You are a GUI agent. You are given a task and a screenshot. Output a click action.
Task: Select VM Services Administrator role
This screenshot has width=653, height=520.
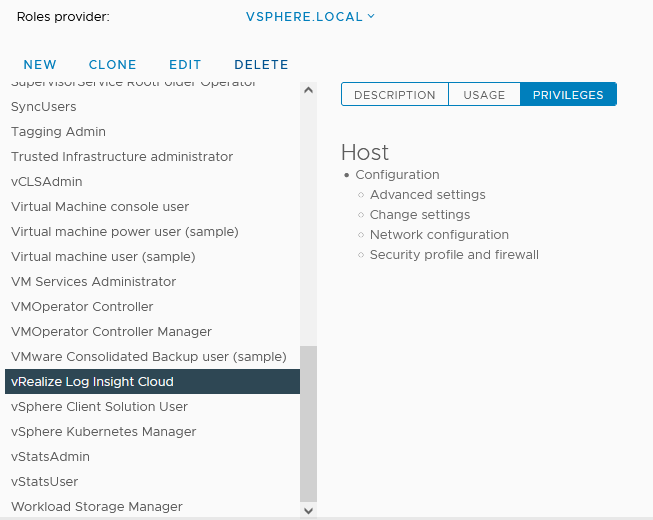(x=152, y=281)
